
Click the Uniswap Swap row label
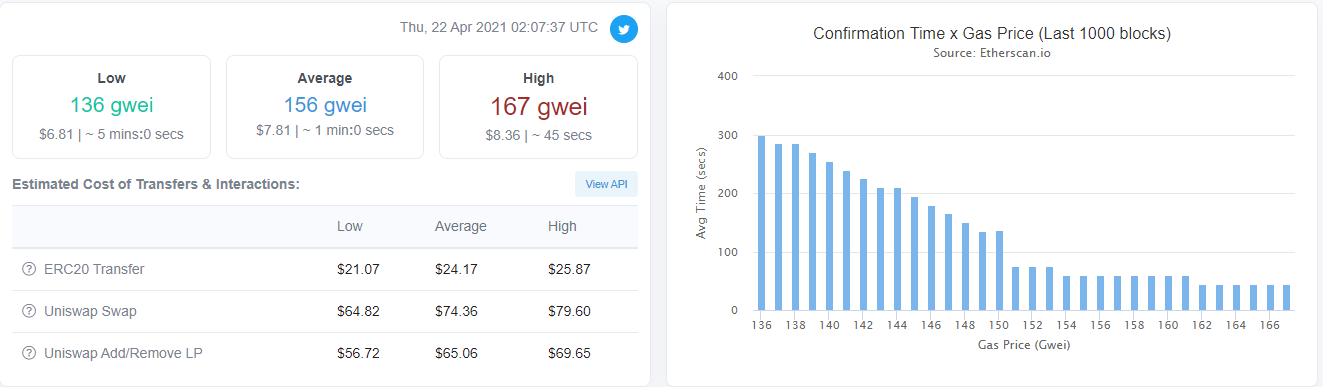pos(90,311)
